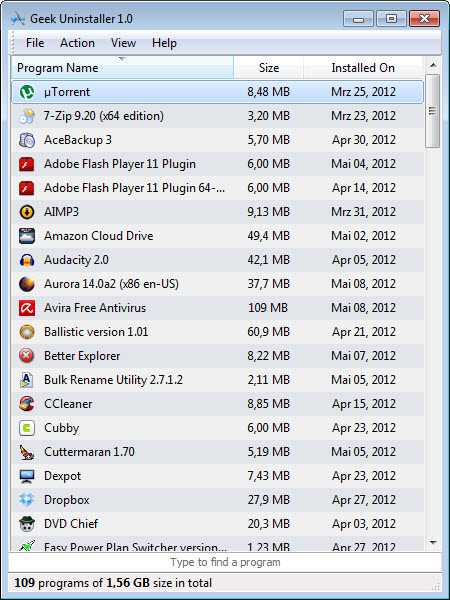The height and width of the screenshot is (600, 450).
Task: Open the File menu
Action: 35,43
